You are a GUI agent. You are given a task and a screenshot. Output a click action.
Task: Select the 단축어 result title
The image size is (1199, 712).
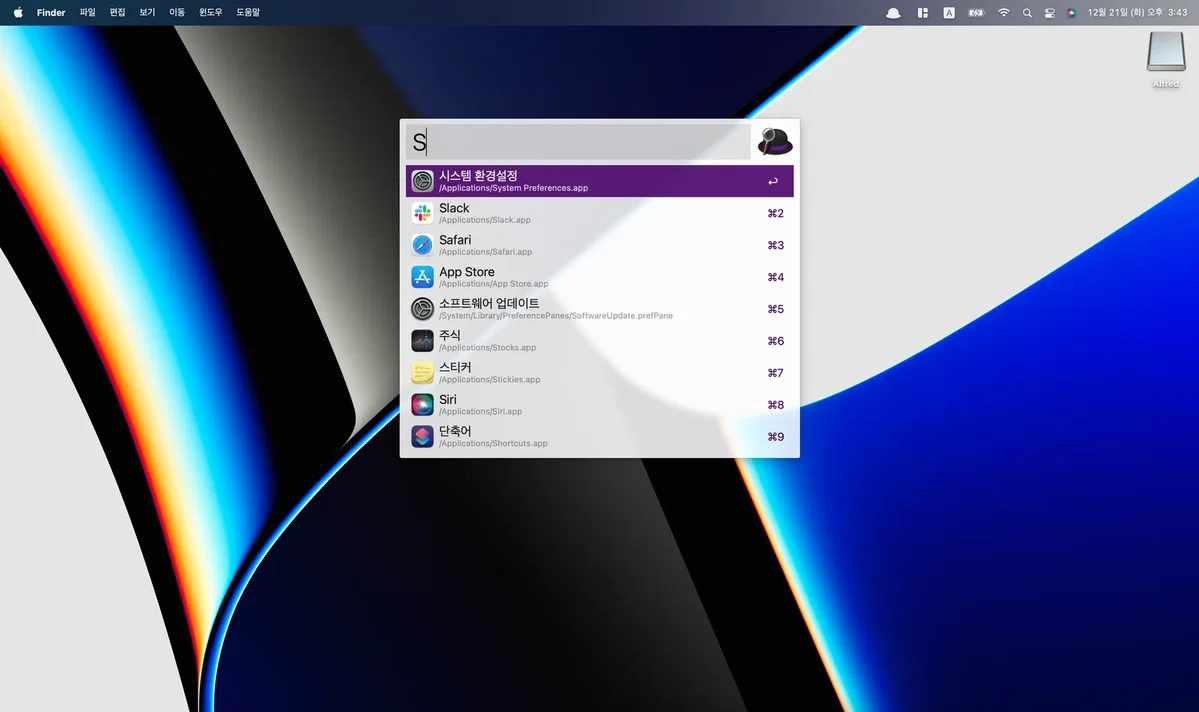coord(455,431)
